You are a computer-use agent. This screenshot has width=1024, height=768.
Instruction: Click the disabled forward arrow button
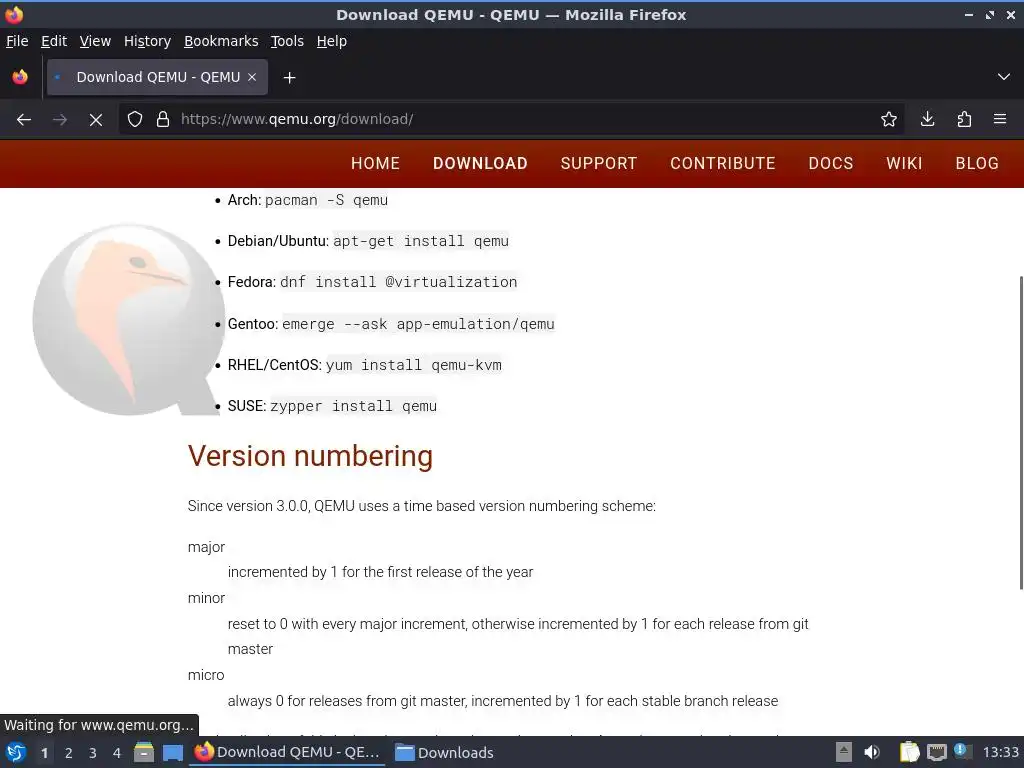pyautogui.click(x=59, y=120)
